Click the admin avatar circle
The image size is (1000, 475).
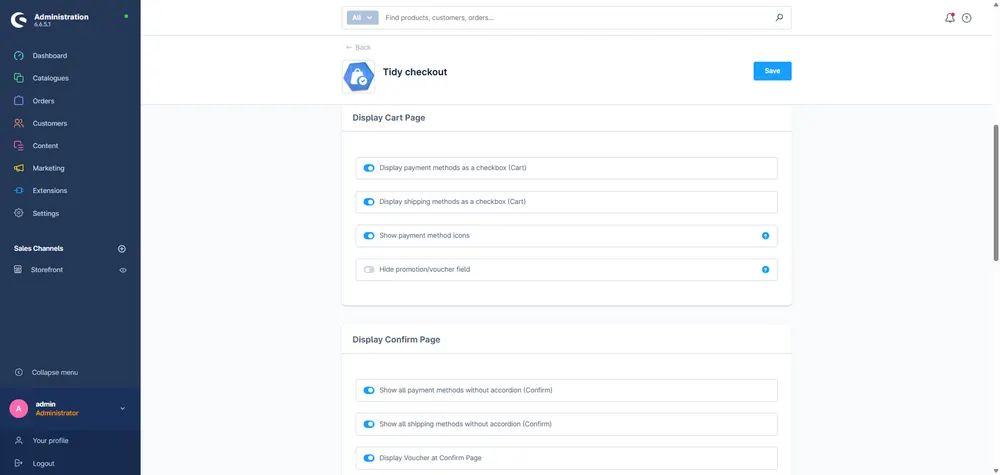18,409
